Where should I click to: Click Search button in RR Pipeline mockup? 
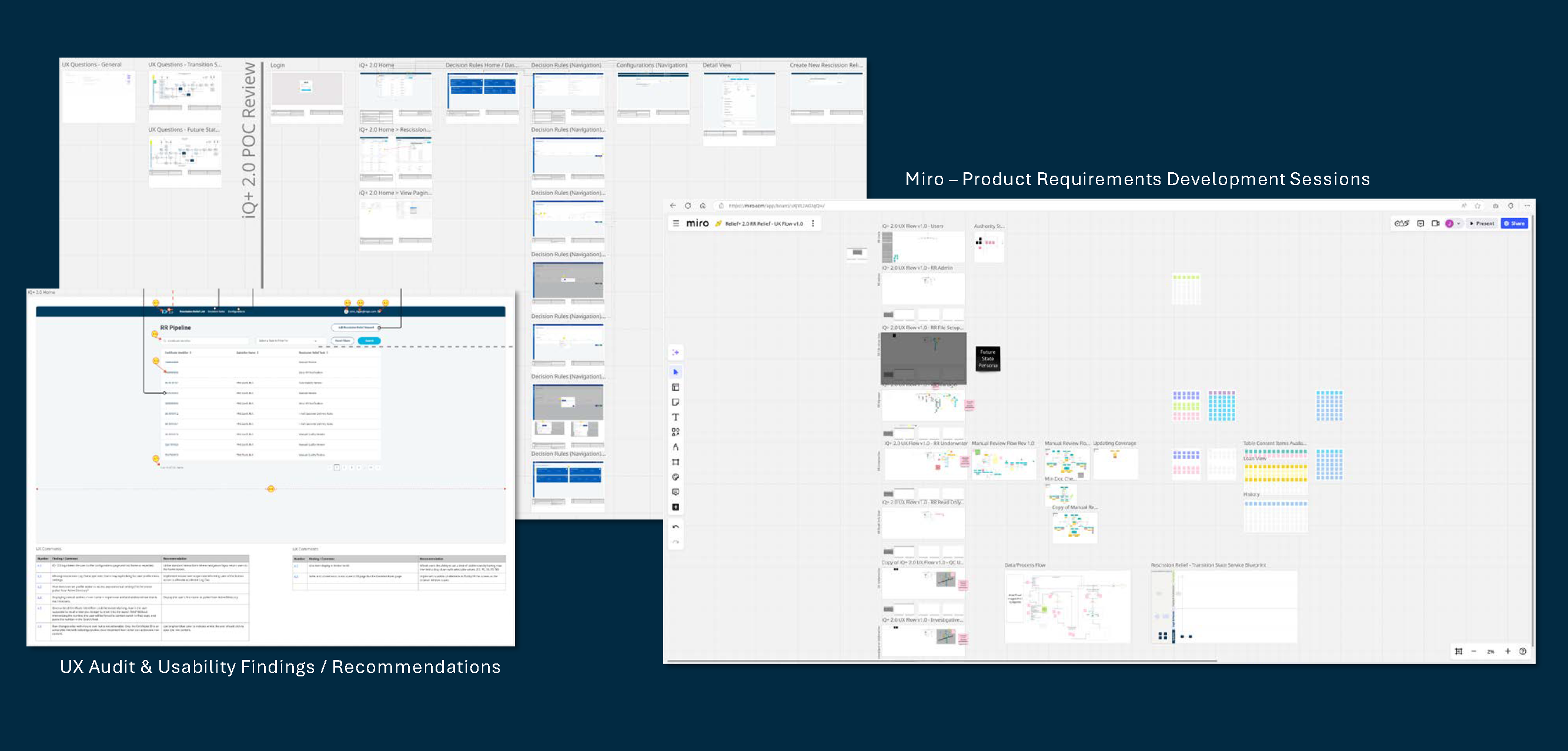coord(369,341)
